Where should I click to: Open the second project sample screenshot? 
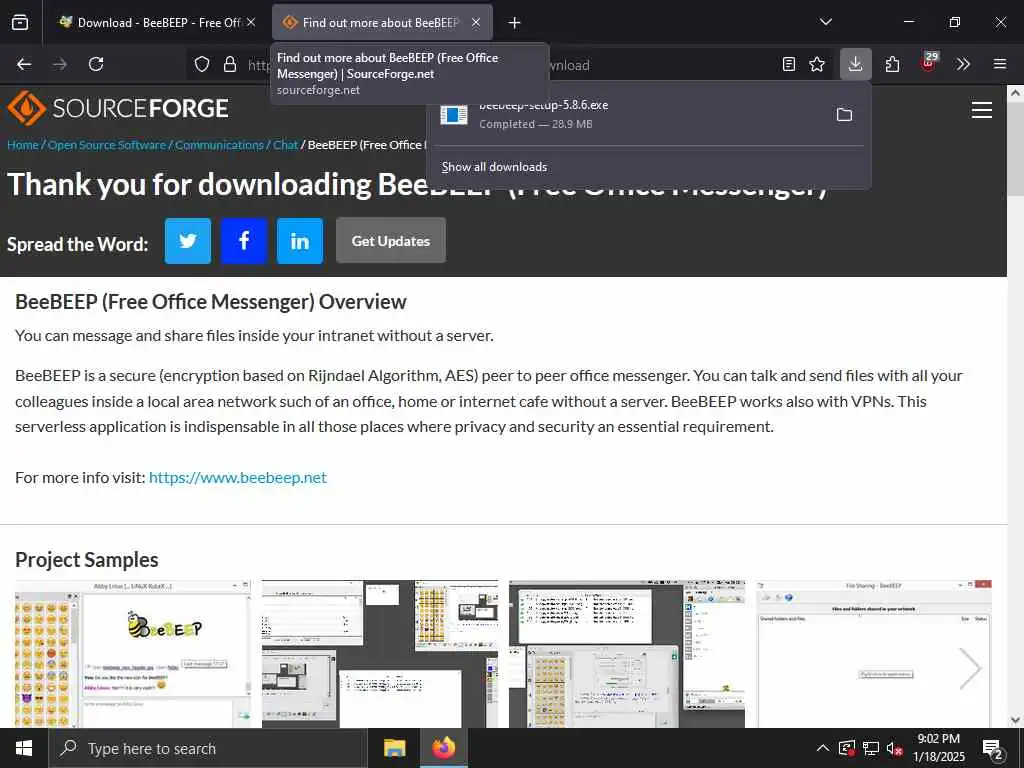(x=379, y=654)
